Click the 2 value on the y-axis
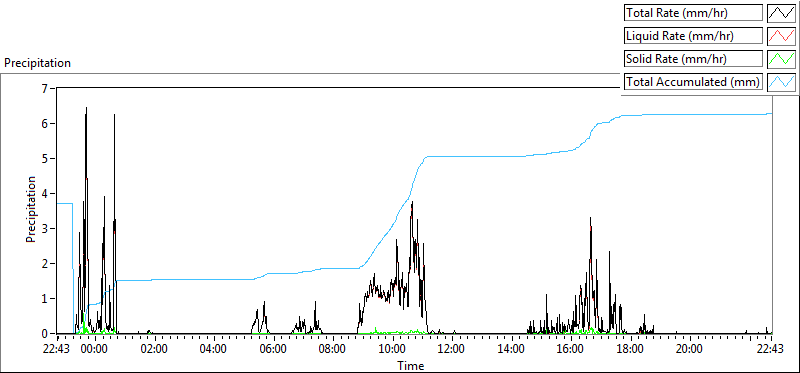Image resolution: width=800 pixels, height=373 pixels. click(x=44, y=264)
